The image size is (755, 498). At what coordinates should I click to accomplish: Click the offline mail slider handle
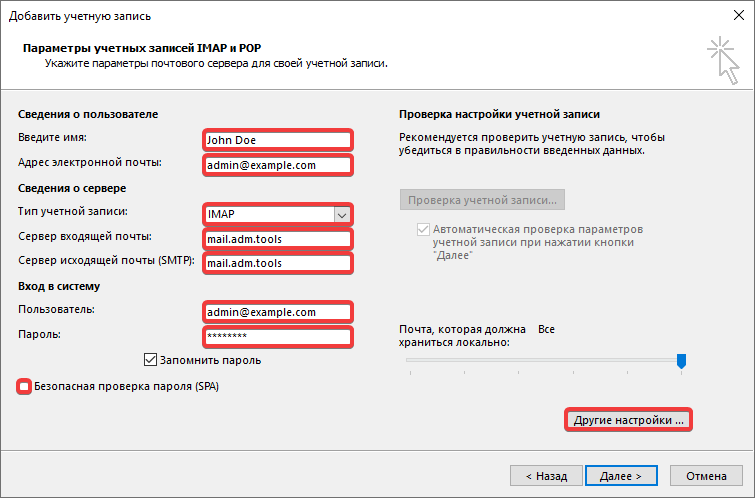(681, 360)
